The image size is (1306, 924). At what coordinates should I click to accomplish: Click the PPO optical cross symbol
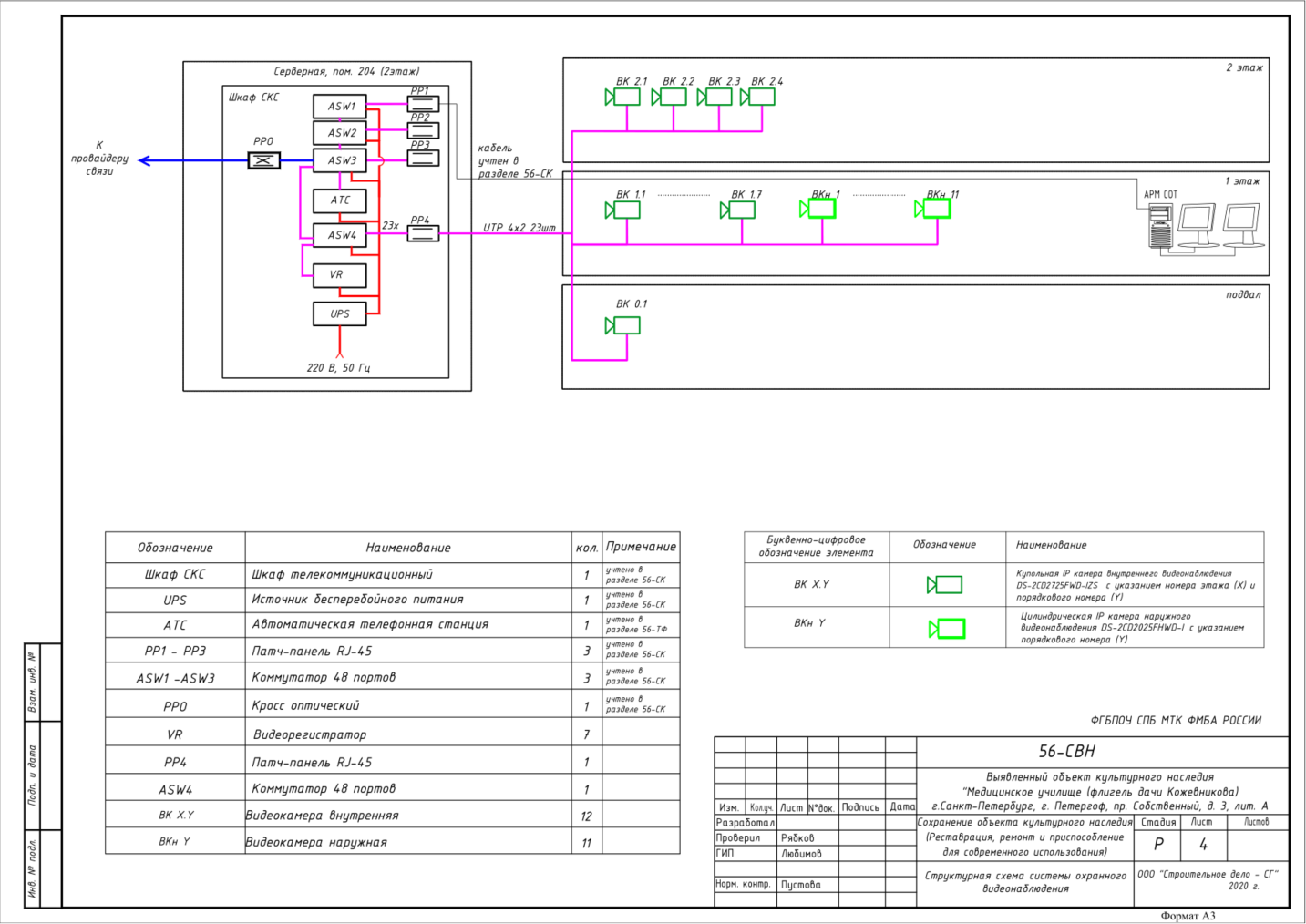[264, 160]
